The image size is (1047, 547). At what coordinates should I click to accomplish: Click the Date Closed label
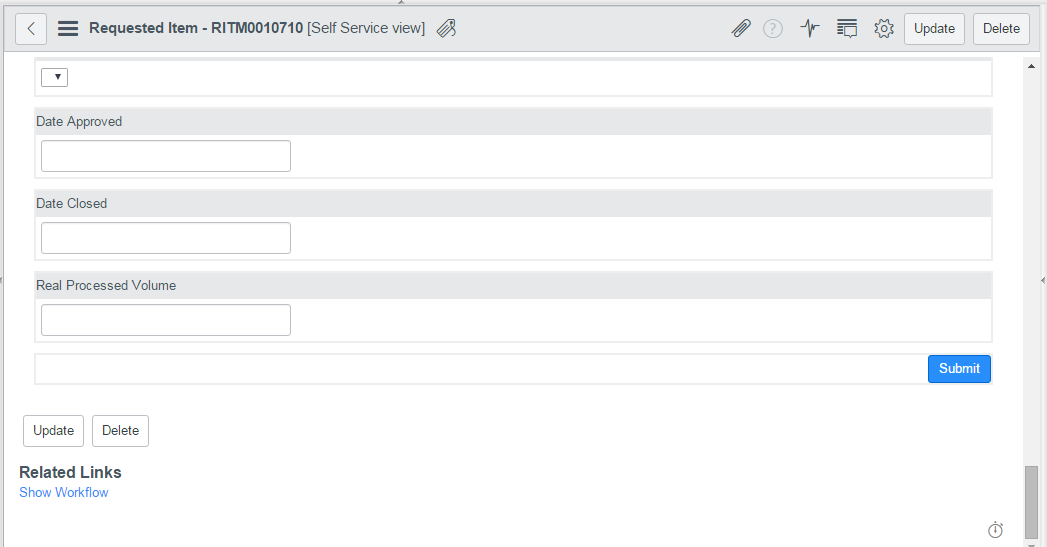coord(71,204)
